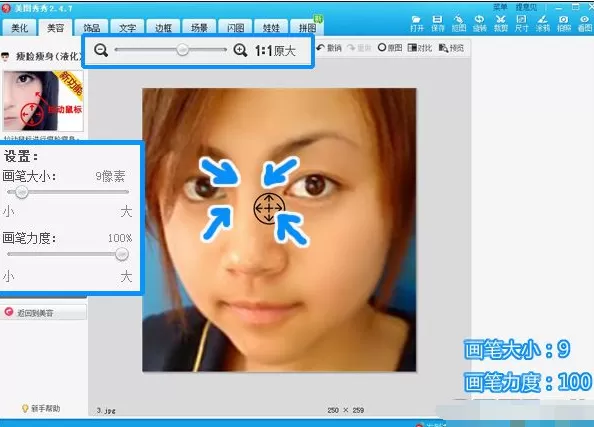Open the 尺寸 (Size) tool

pos(521,23)
